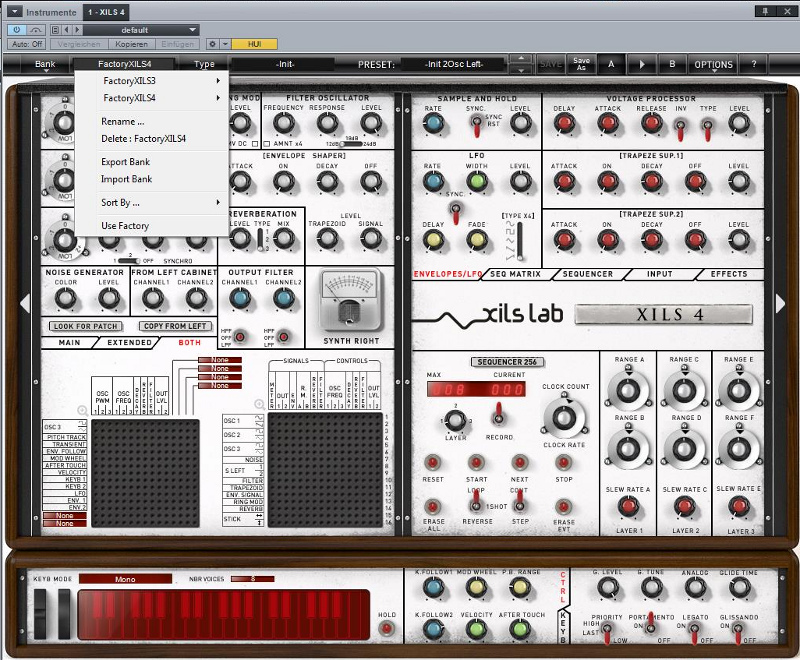
Task: Click the bypass curve icon beside power
Action: pyautogui.click(x=35, y=30)
